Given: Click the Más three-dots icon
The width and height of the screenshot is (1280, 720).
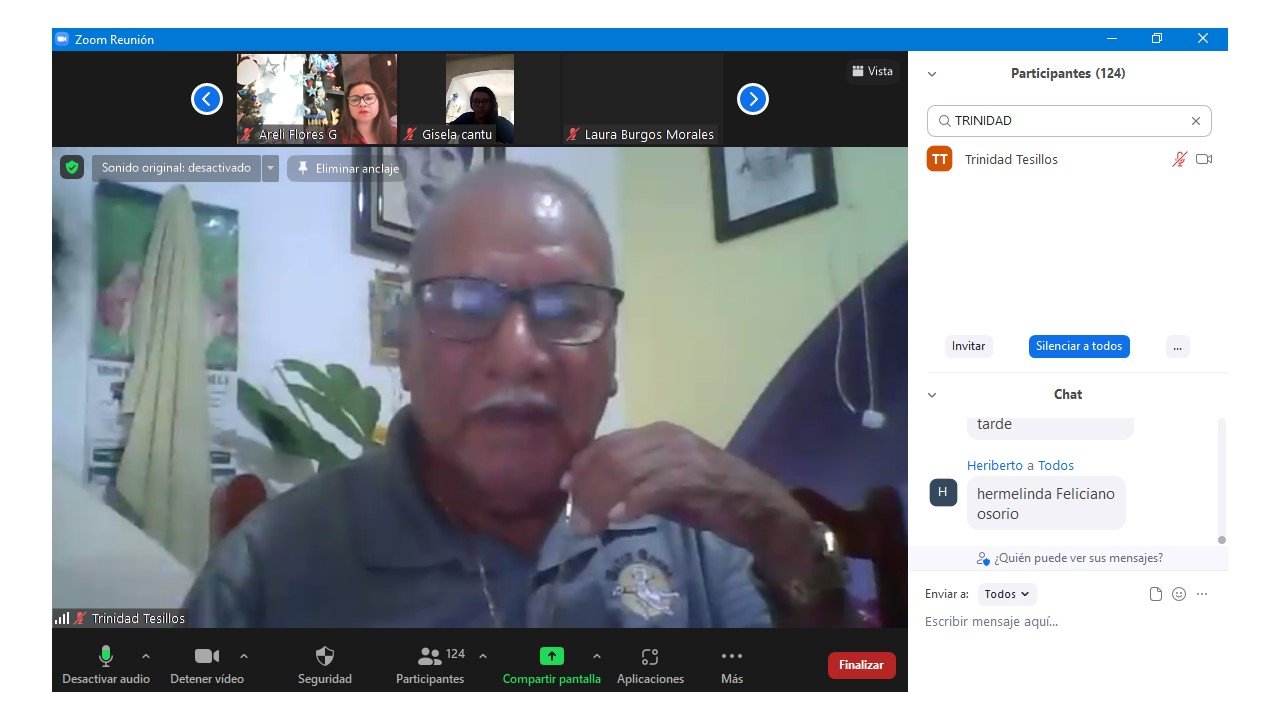Looking at the screenshot, I should (x=731, y=657).
